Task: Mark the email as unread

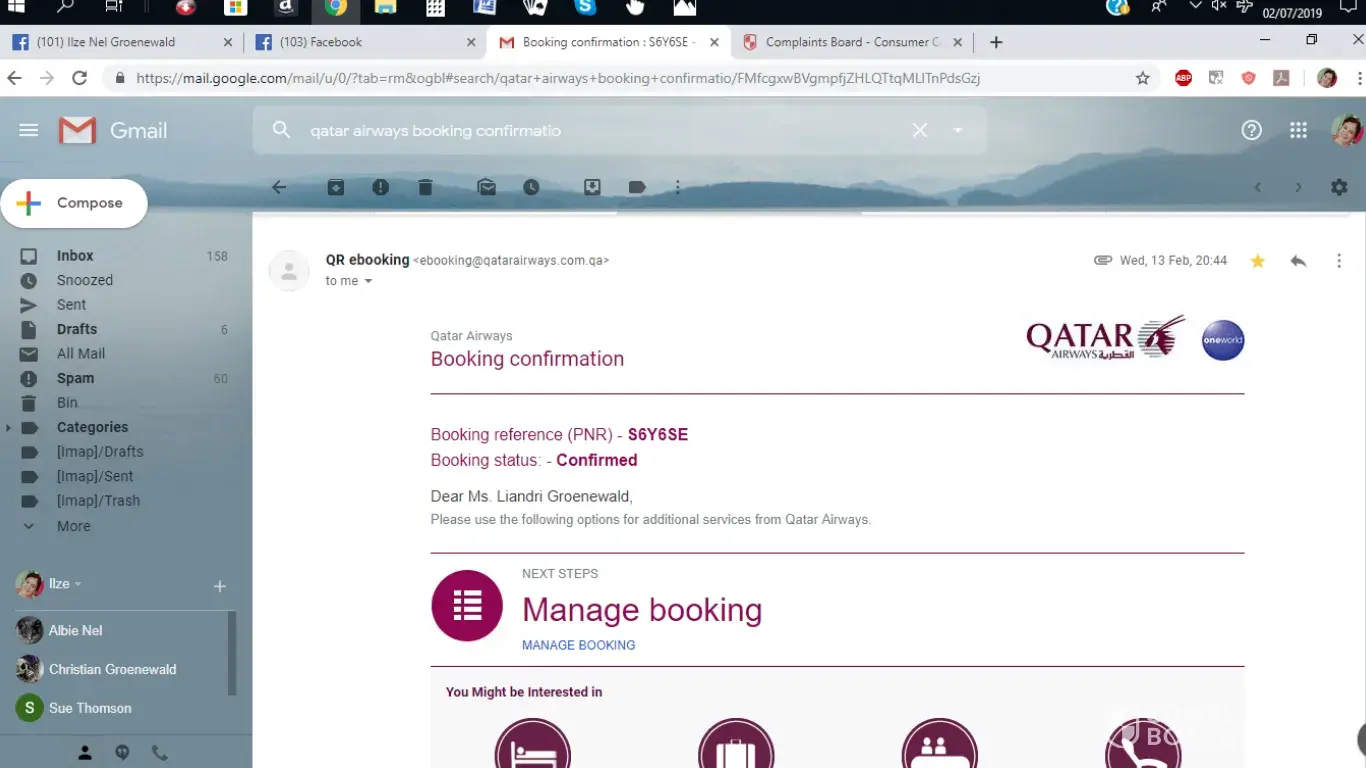Action: [486, 187]
